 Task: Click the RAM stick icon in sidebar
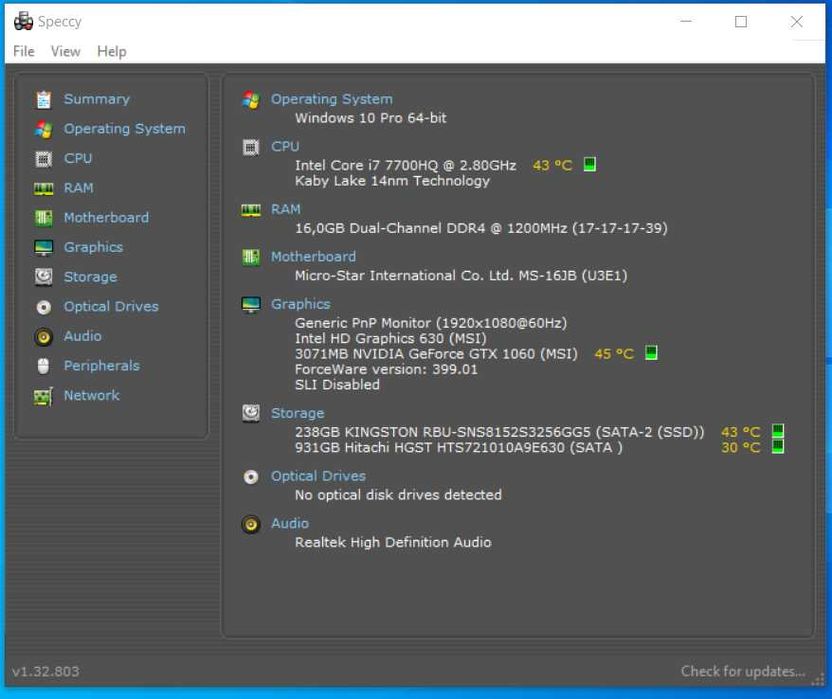point(44,188)
